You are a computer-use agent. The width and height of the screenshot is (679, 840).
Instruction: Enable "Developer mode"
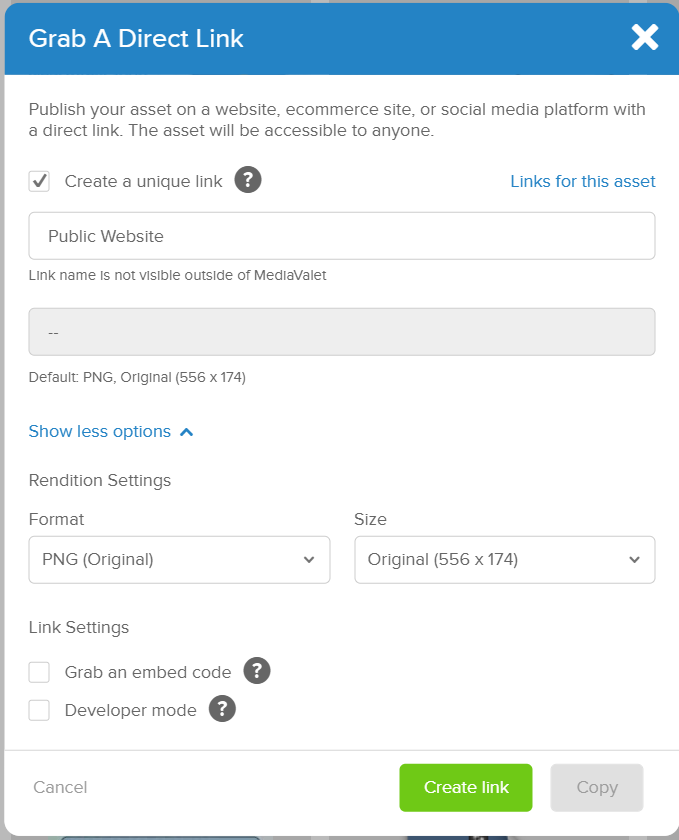[x=39, y=709]
